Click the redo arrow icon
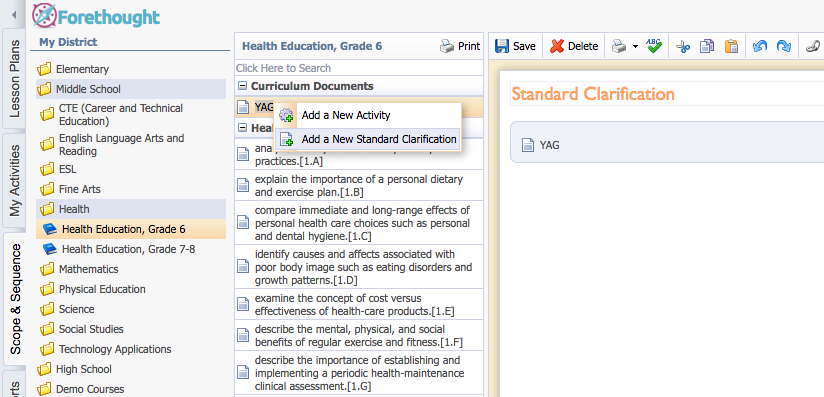The image size is (824, 397). click(784, 46)
